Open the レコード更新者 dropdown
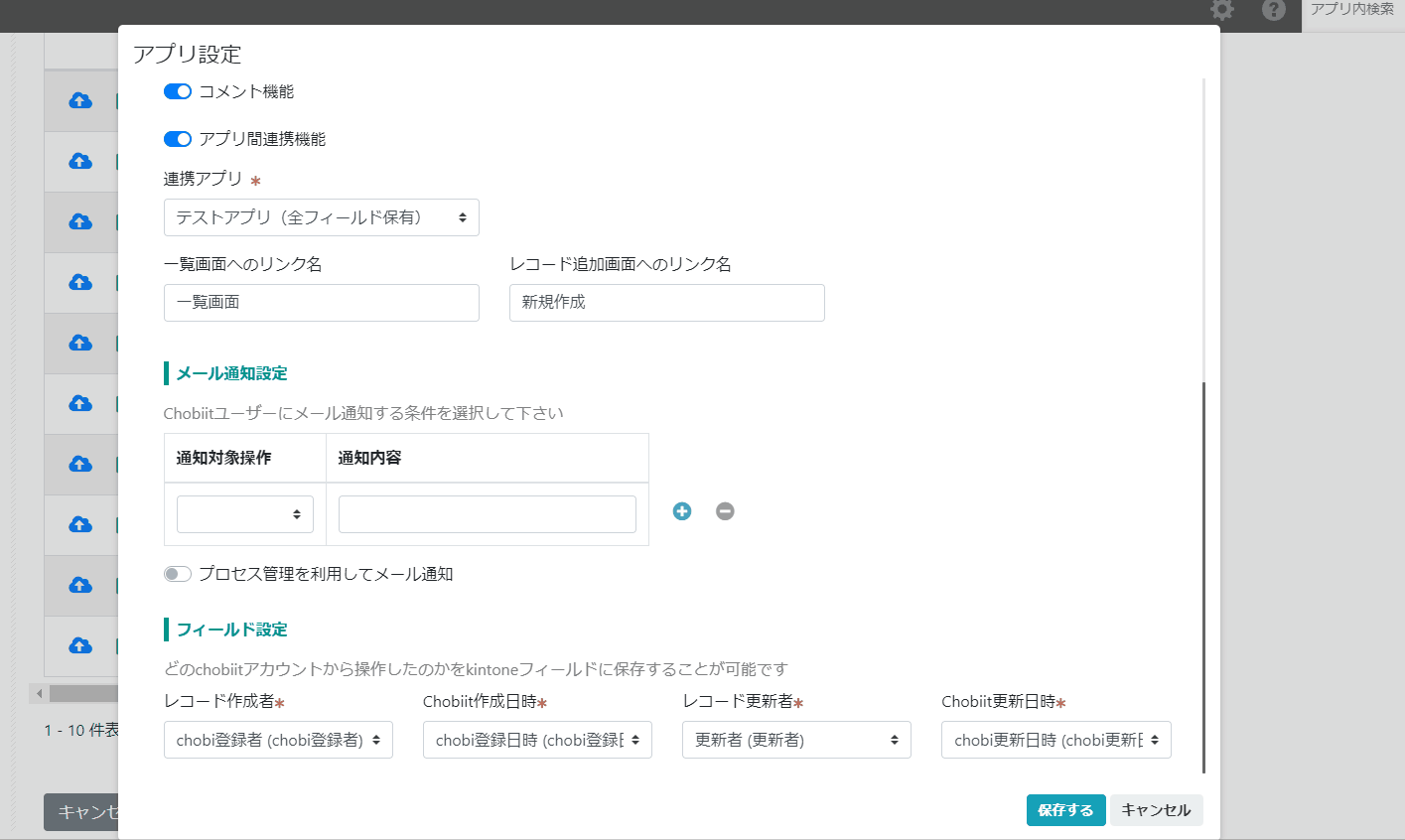Viewport: 1405px width, 840px height. [796, 740]
